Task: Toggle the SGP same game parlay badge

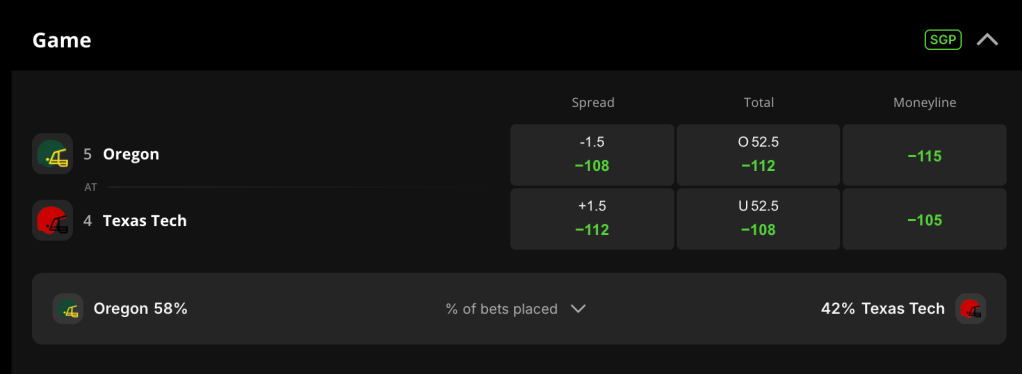Action: pos(943,40)
